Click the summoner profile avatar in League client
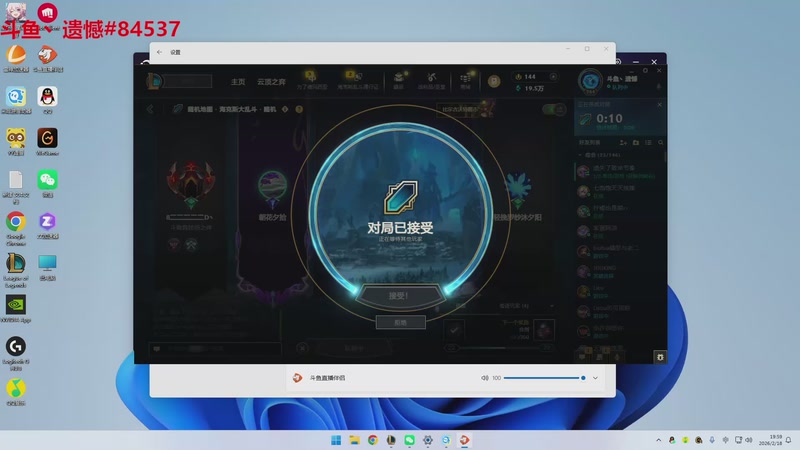This screenshot has width=800, height=450. click(x=590, y=82)
